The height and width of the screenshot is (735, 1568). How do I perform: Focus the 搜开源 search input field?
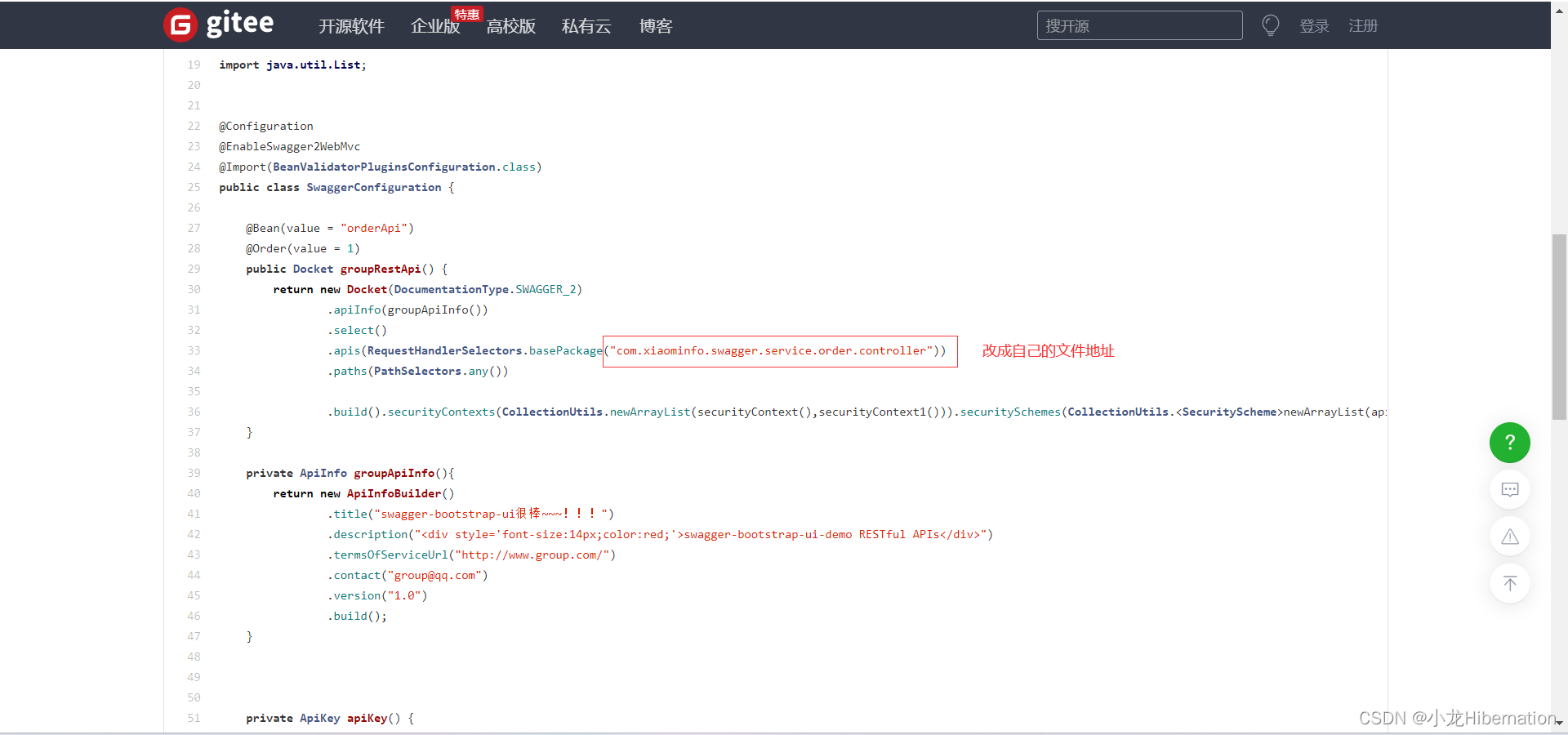1140,25
